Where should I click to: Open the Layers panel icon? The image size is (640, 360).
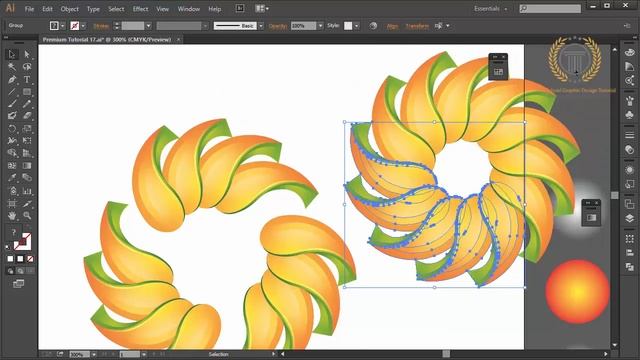click(629, 218)
